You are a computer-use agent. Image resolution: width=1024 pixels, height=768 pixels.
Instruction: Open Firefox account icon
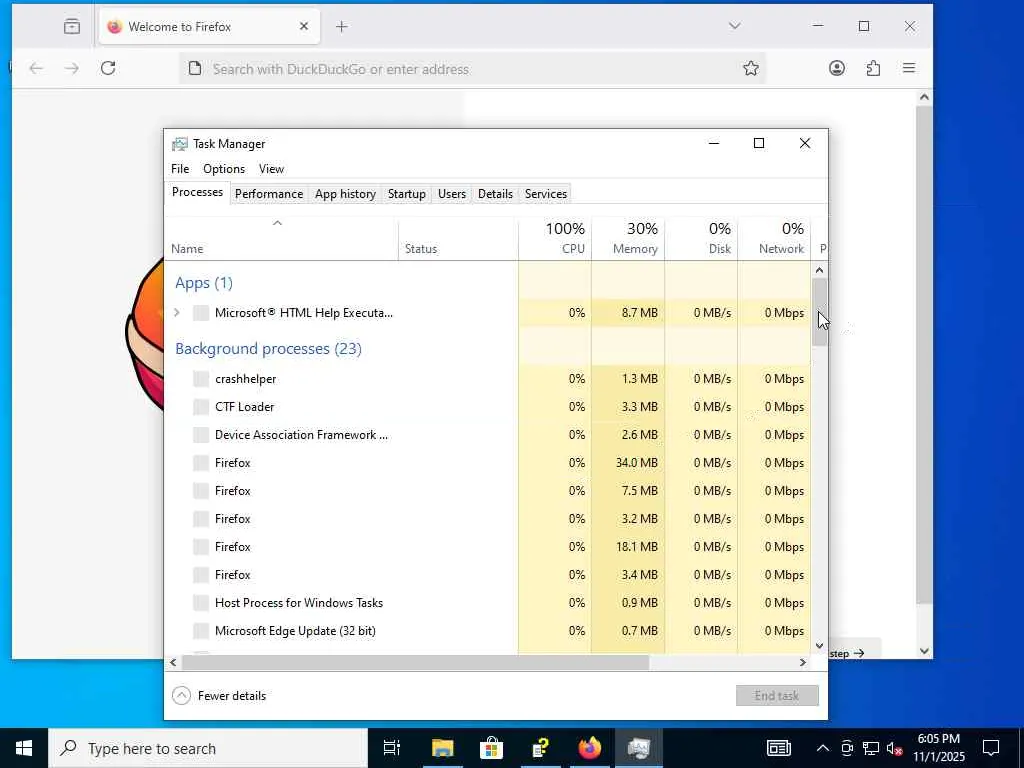(x=837, y=68)
